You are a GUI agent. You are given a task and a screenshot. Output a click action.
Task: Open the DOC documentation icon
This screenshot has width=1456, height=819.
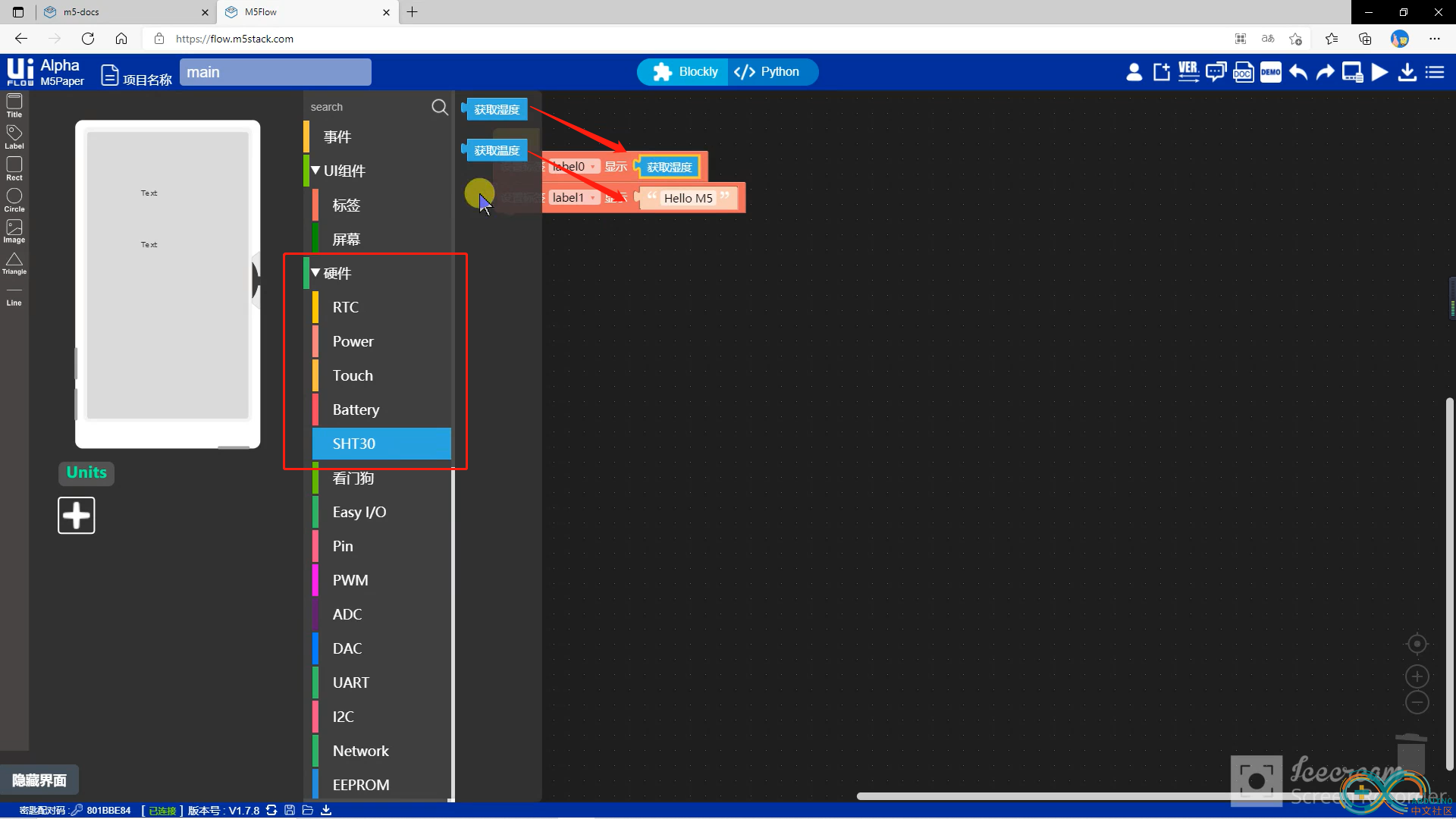(x=1243, y=72)
